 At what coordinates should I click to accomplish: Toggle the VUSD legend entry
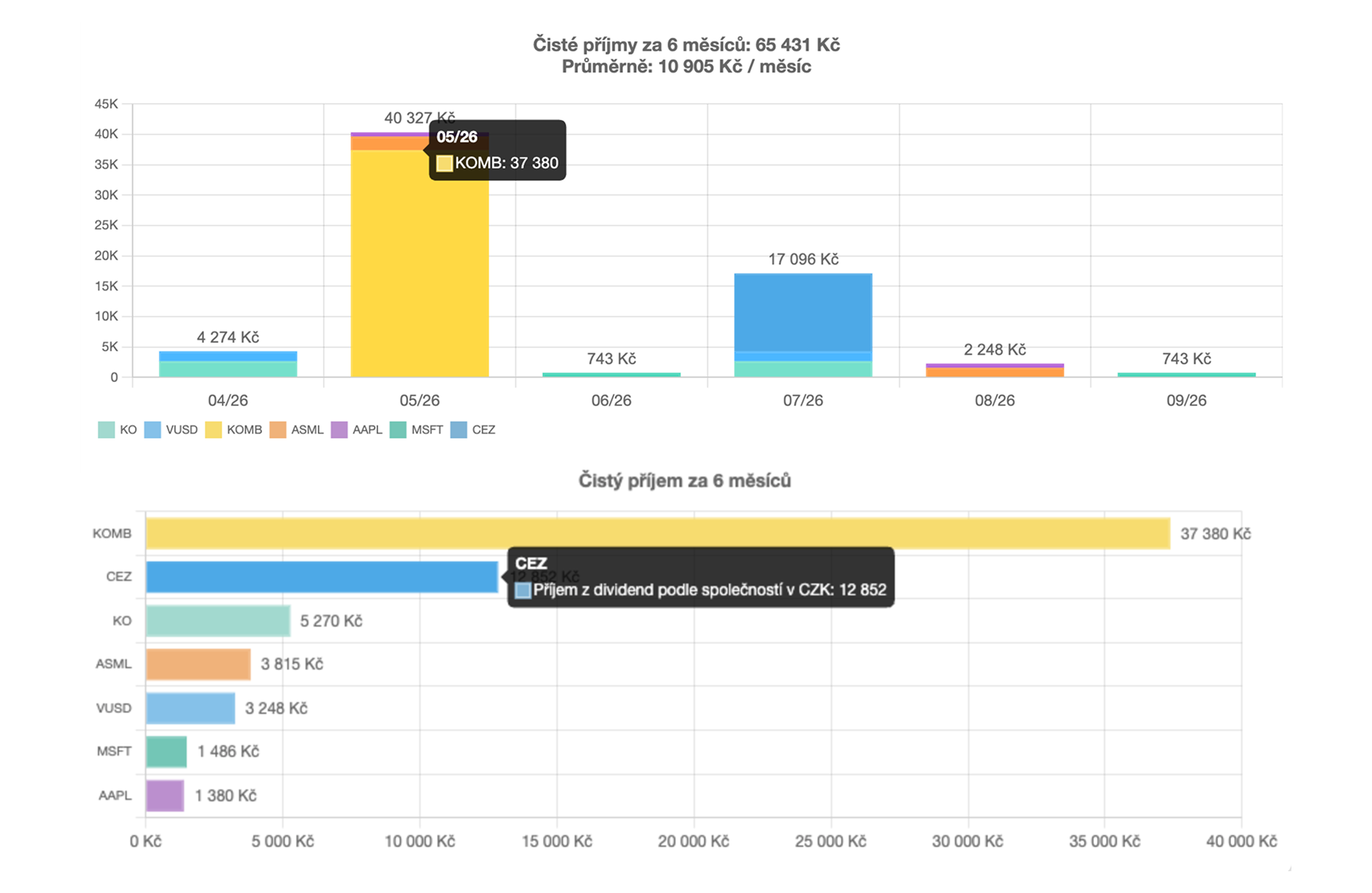(171, 430)
